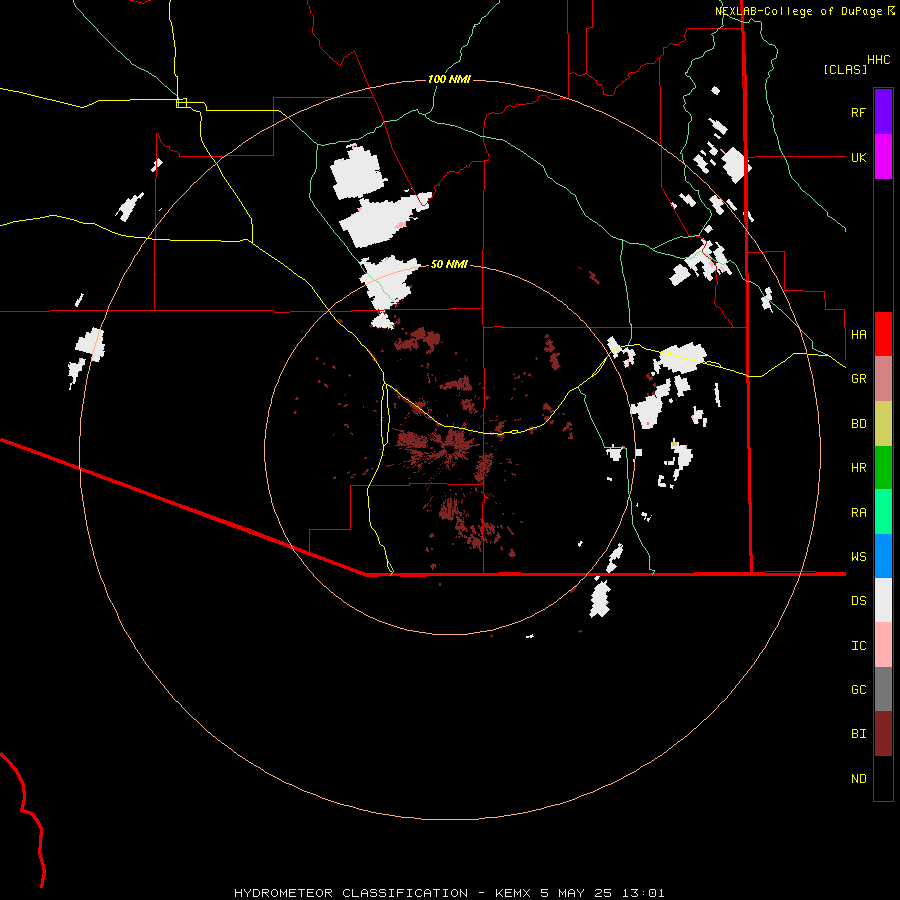Click the 'HYDROMETEOR CLASSIFICATION - KEMX' caption
900x900 pixels.
(385, 893)
